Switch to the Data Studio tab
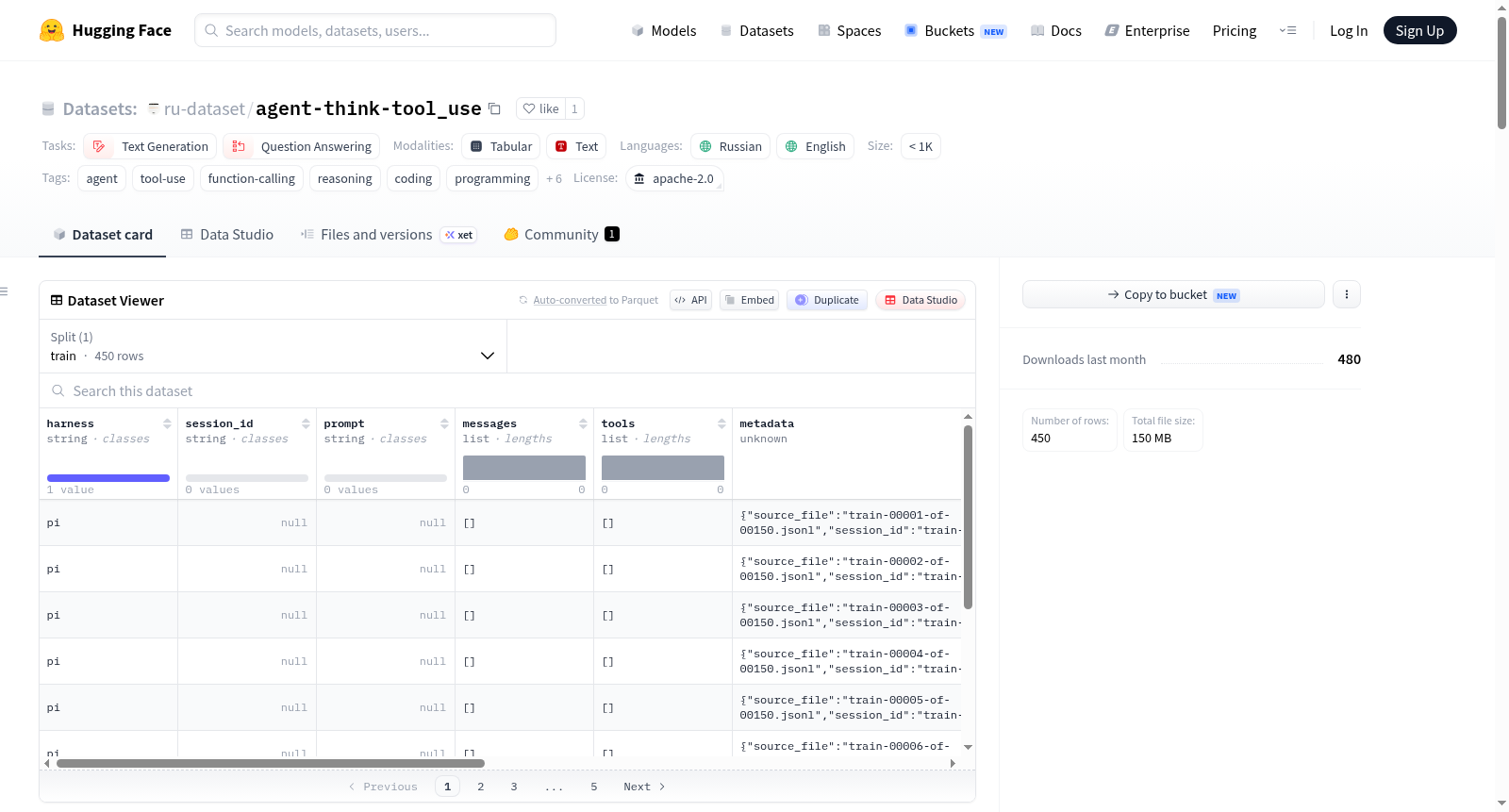Image resolution: width=1509 pixels, height=812 pixels. [x=226, y=235]
